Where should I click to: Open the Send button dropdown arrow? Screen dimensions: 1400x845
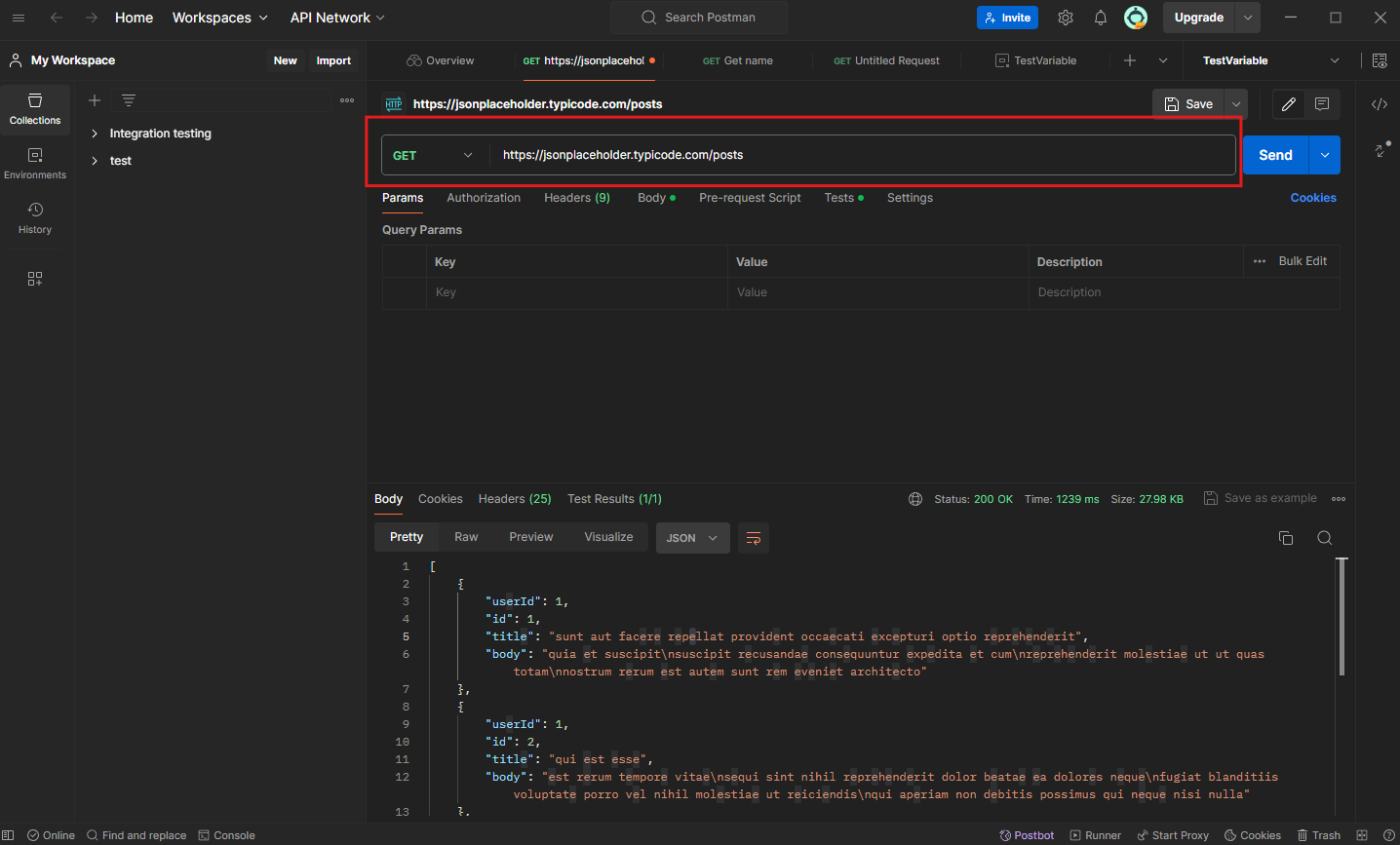(1325, 155)
